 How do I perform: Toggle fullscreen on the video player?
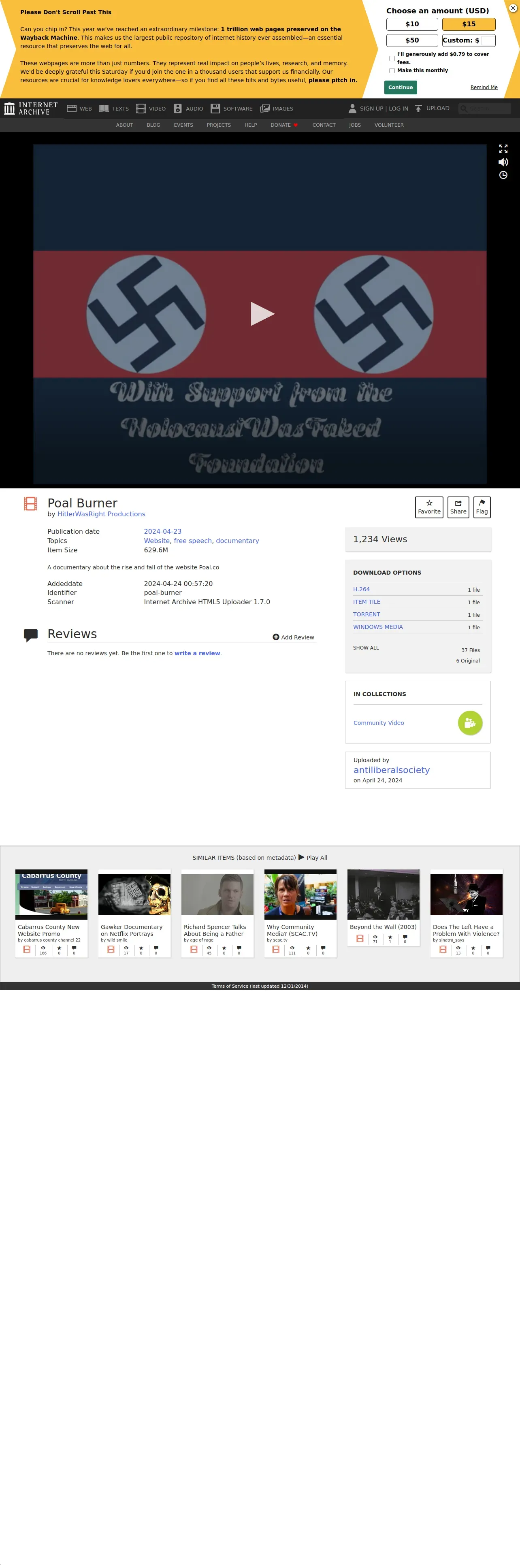503,149
